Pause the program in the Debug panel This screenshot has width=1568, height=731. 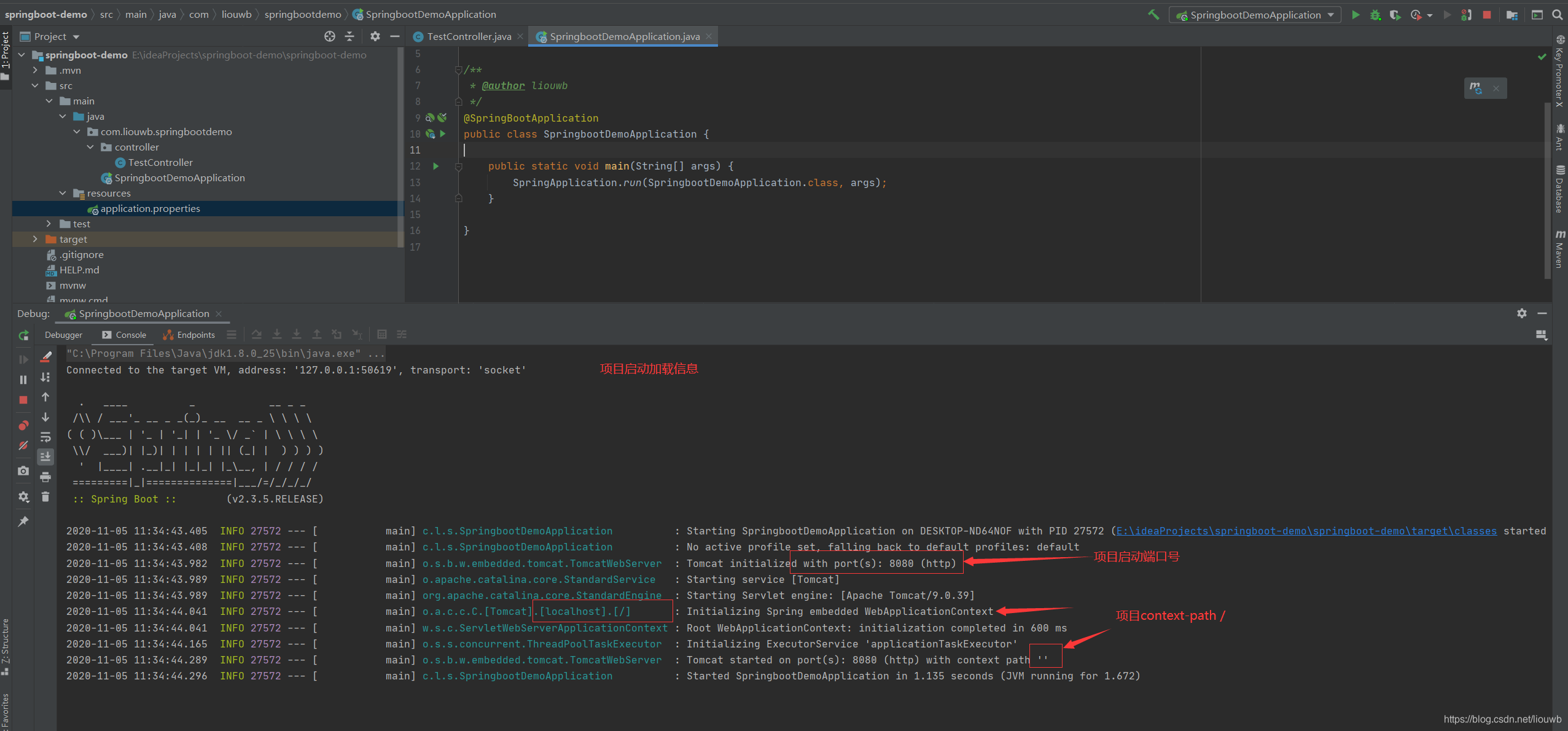click(x=23, y=380)
